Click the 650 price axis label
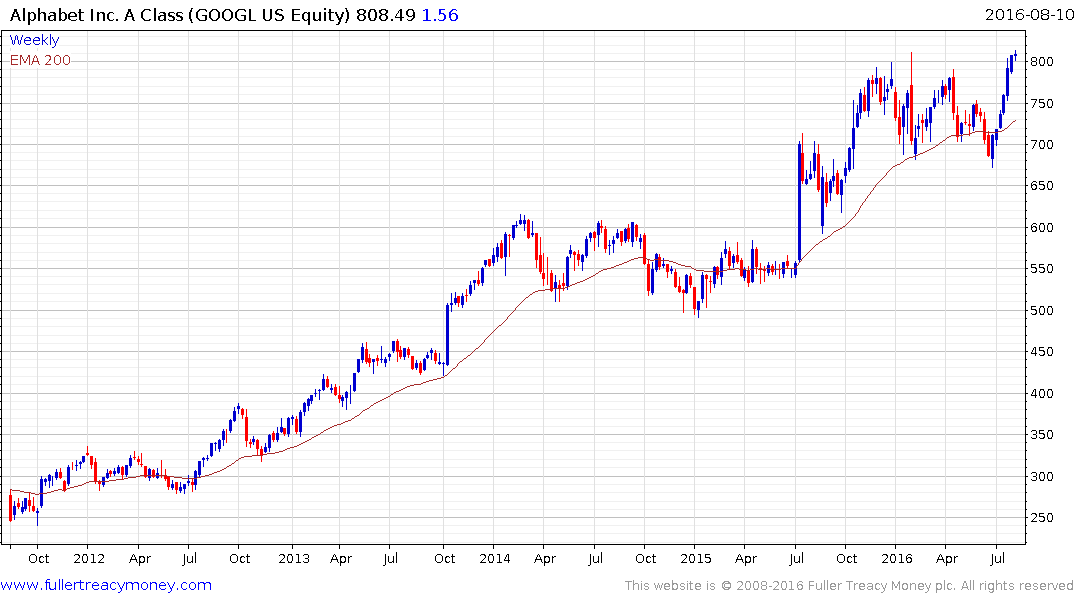The height and width of the screenshot is (600, 1075). tap(1042, 186)
